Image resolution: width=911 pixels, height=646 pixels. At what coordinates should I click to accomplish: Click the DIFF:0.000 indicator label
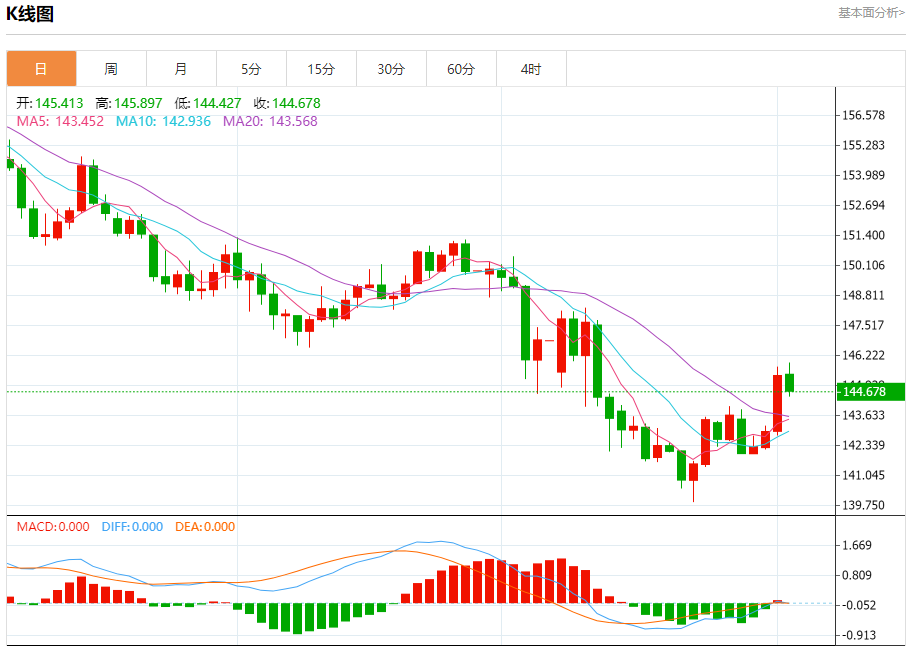[132, 527]
